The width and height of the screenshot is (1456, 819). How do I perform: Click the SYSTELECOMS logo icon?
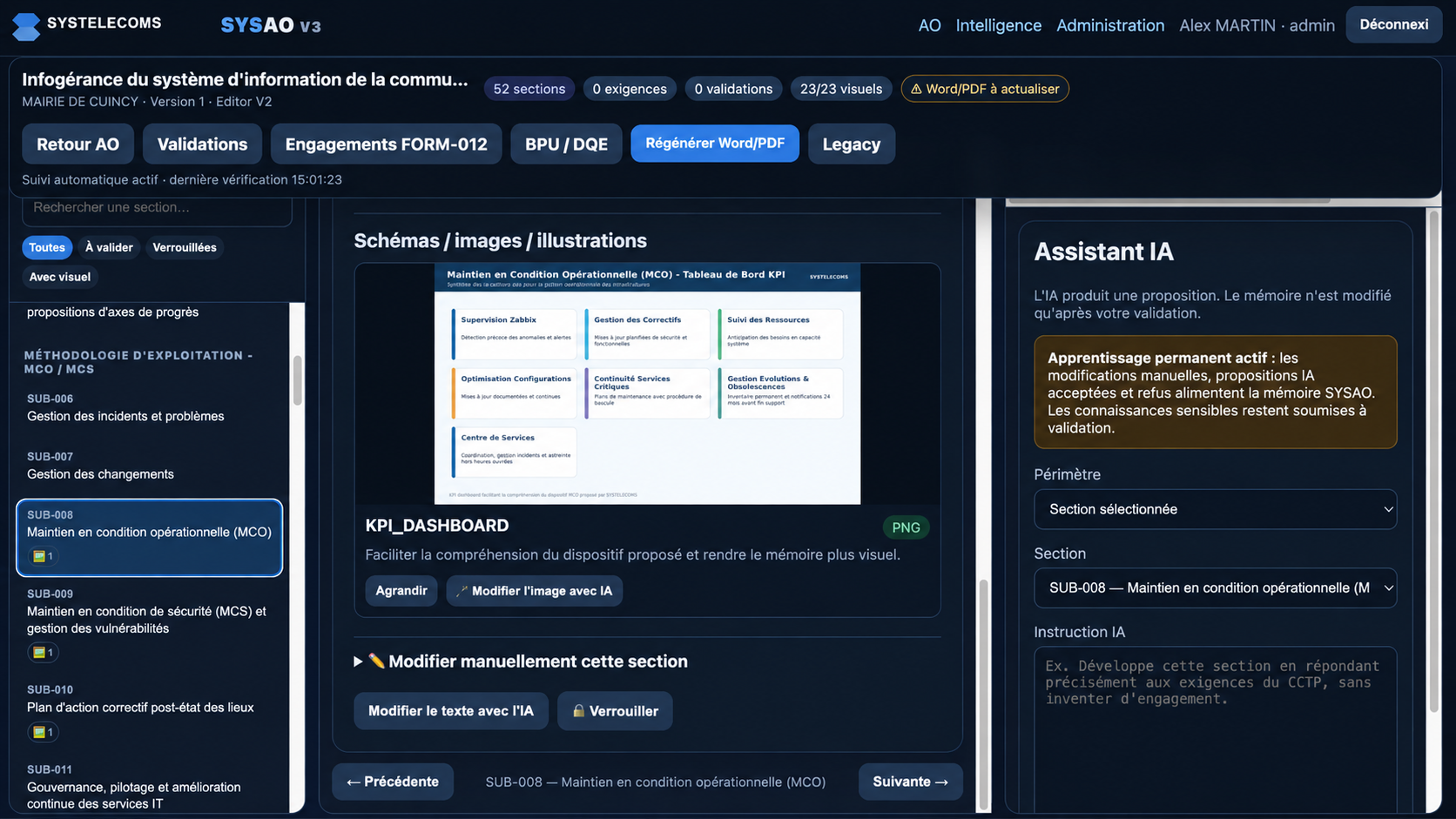pos(26,26)
